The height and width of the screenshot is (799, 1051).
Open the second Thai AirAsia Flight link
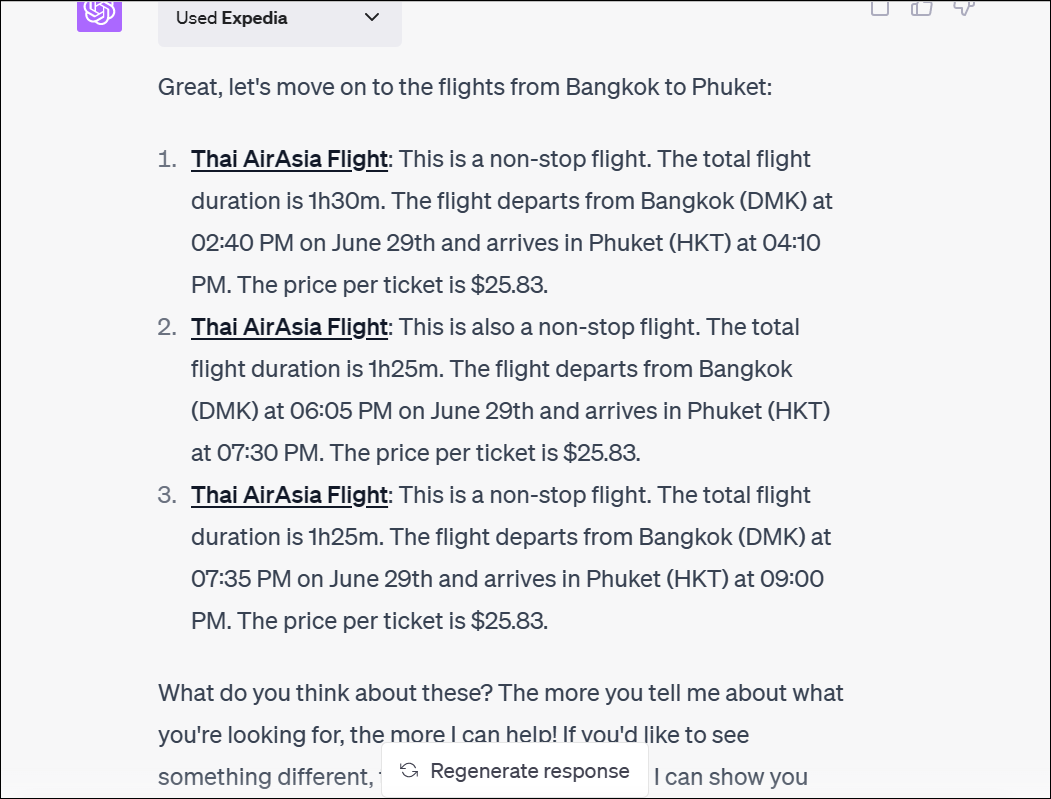[x=289, y=327]
